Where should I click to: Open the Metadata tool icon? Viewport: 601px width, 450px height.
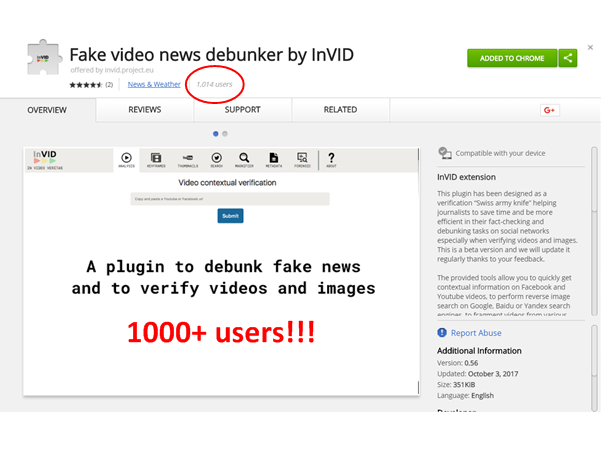pos(274,160)
